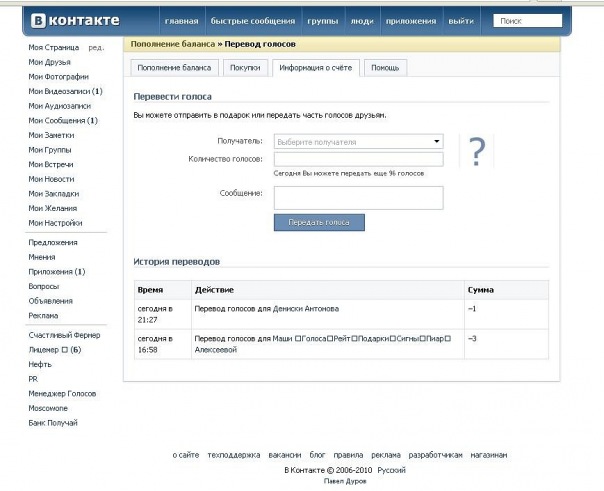
Task: Open Менеджер Голосов app
Action: coord(62,394)
